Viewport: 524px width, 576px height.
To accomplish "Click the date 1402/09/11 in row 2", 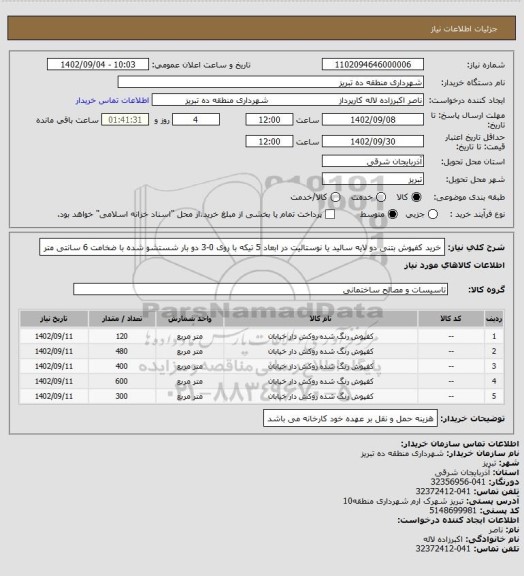I will [x=54, y=351].
